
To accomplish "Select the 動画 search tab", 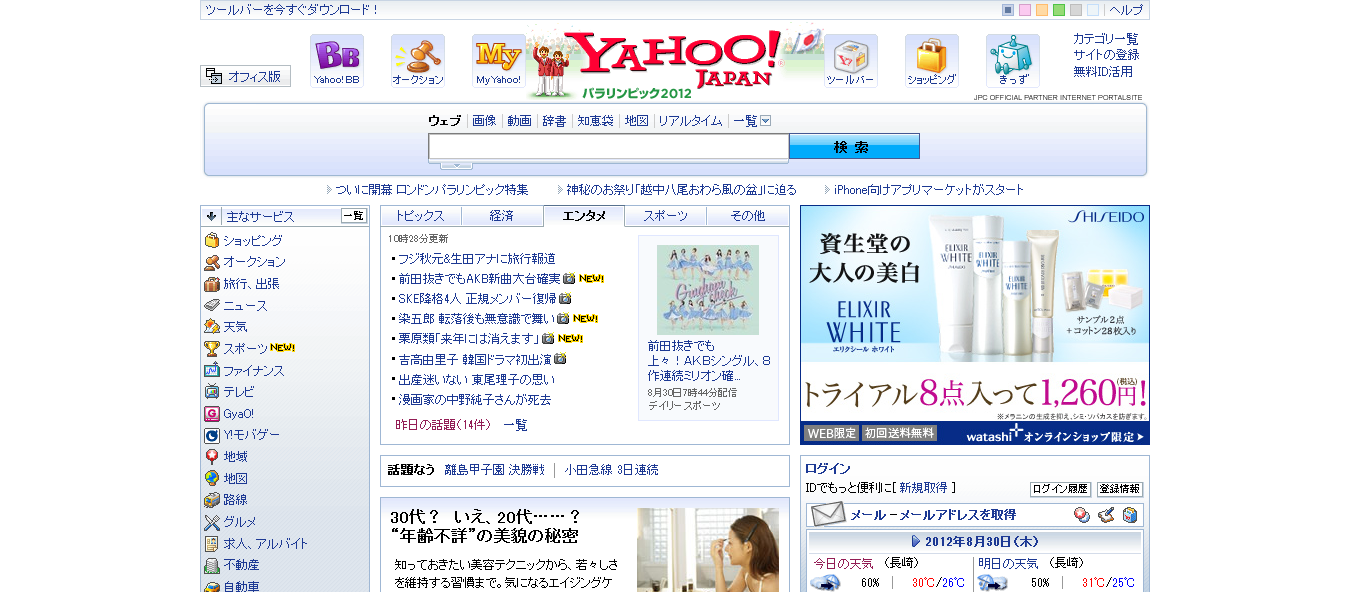I will click(519, 121).
